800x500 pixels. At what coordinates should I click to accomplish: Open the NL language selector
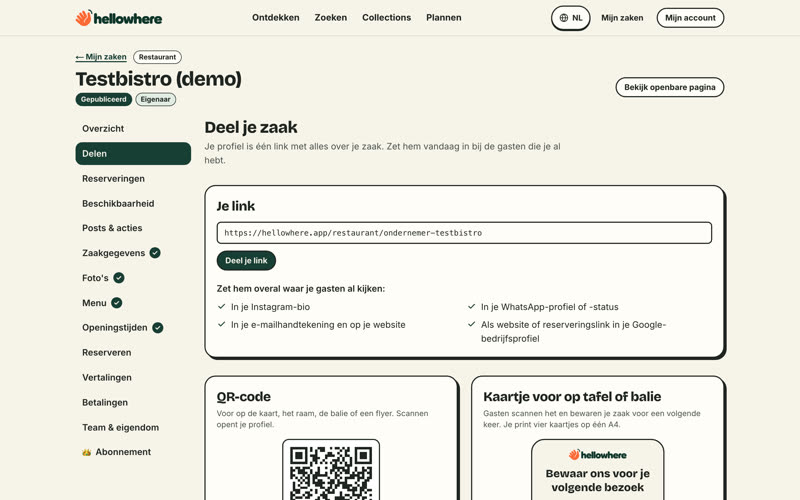point(570,18)
